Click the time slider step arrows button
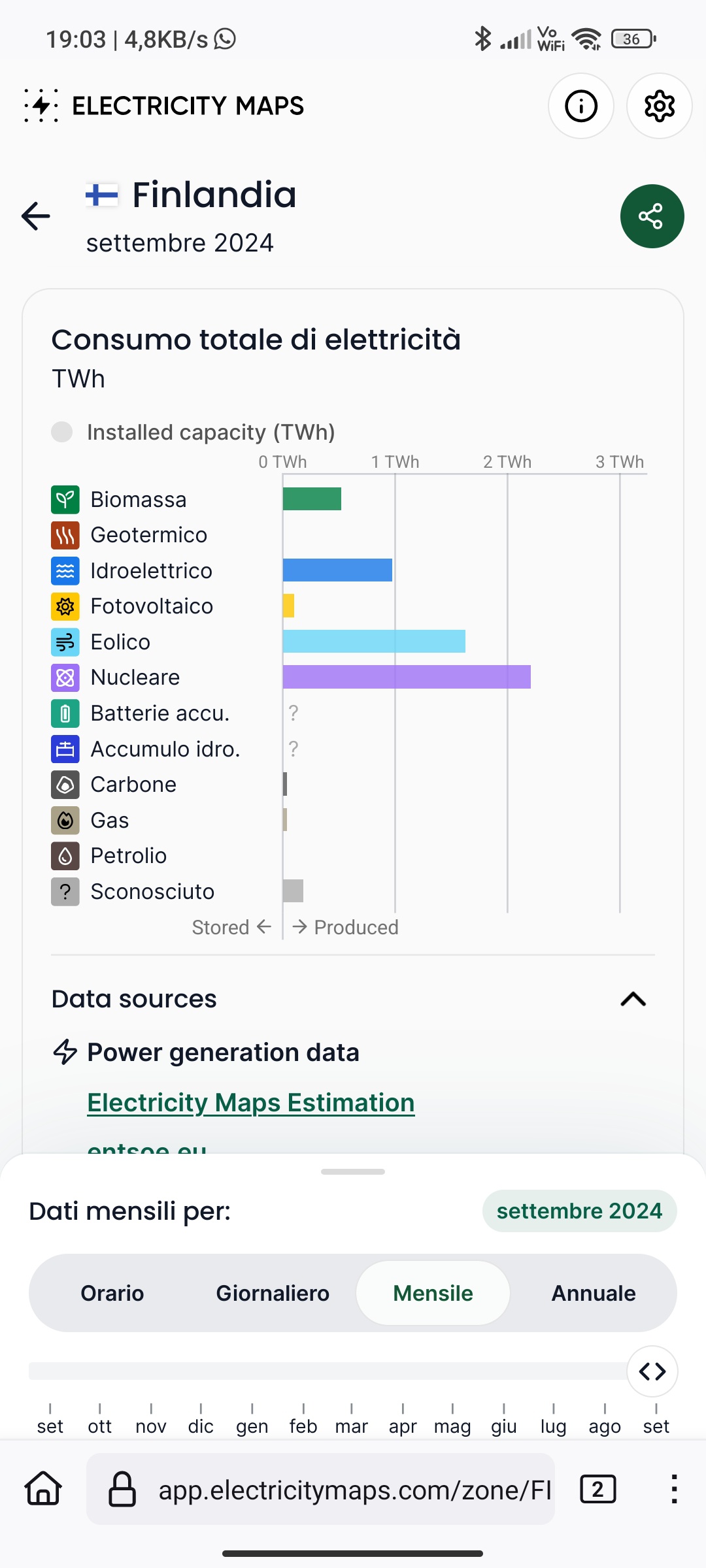The height and width of the screenshot is (1568, 706). coord(652,1371)
